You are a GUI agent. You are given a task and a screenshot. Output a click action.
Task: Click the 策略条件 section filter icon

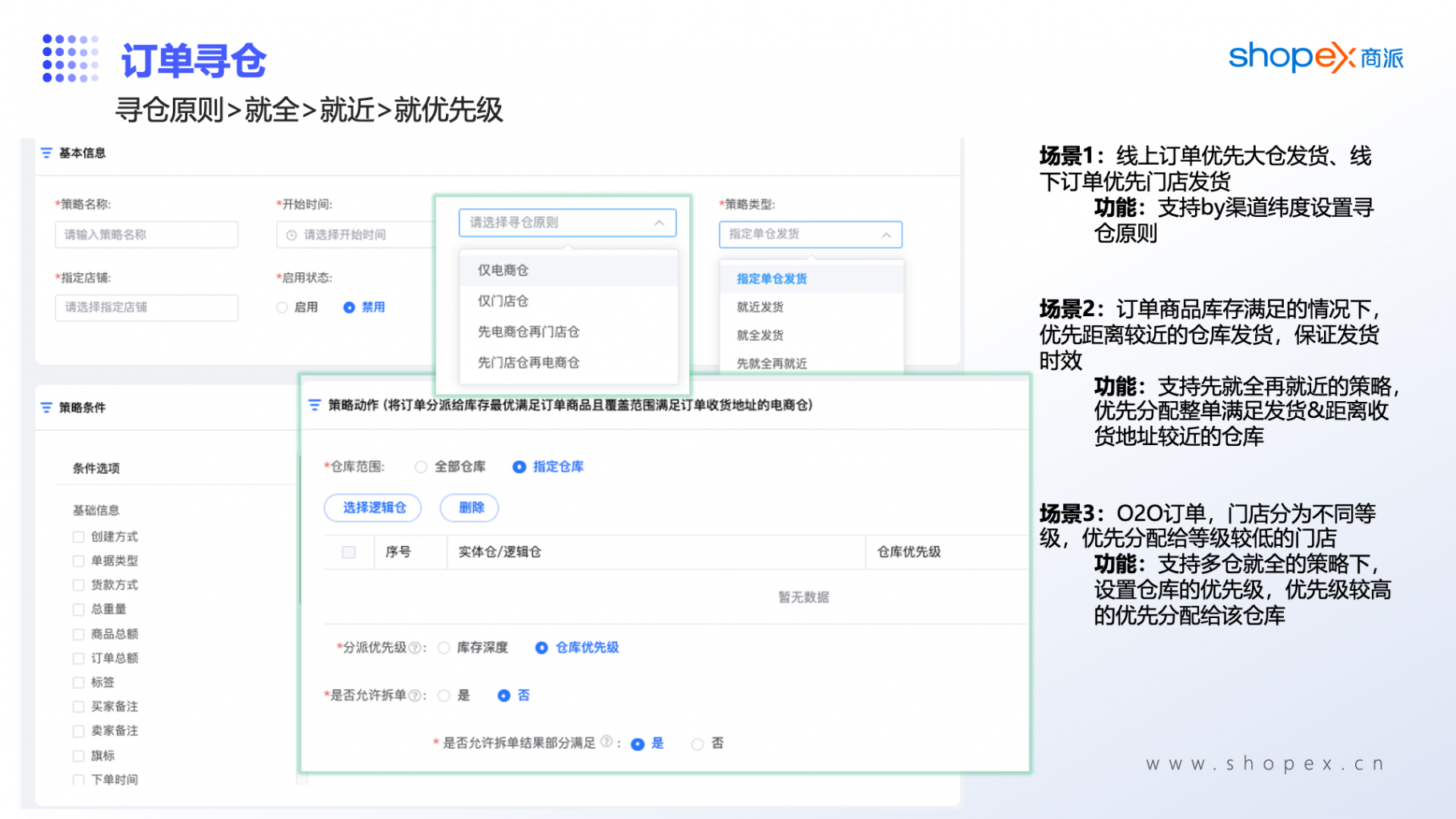pos(46,407)
